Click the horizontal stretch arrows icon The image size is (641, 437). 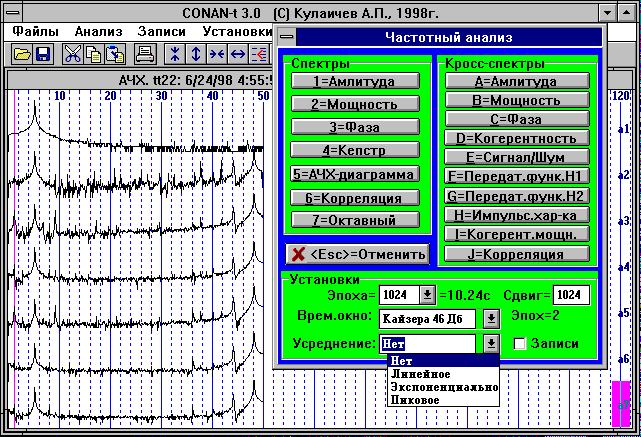238,54
